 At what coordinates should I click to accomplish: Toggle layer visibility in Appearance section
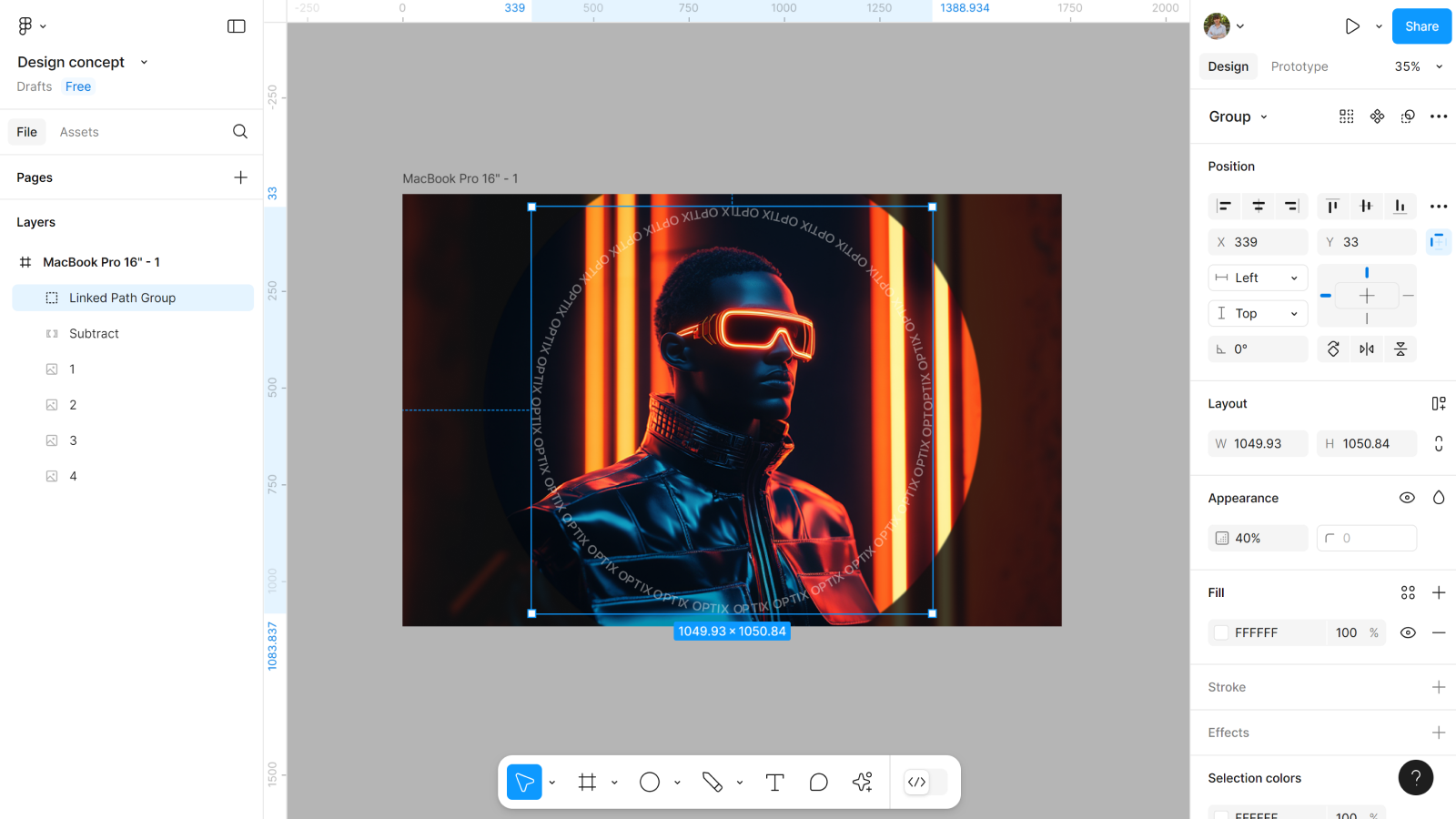(1407, 498)
